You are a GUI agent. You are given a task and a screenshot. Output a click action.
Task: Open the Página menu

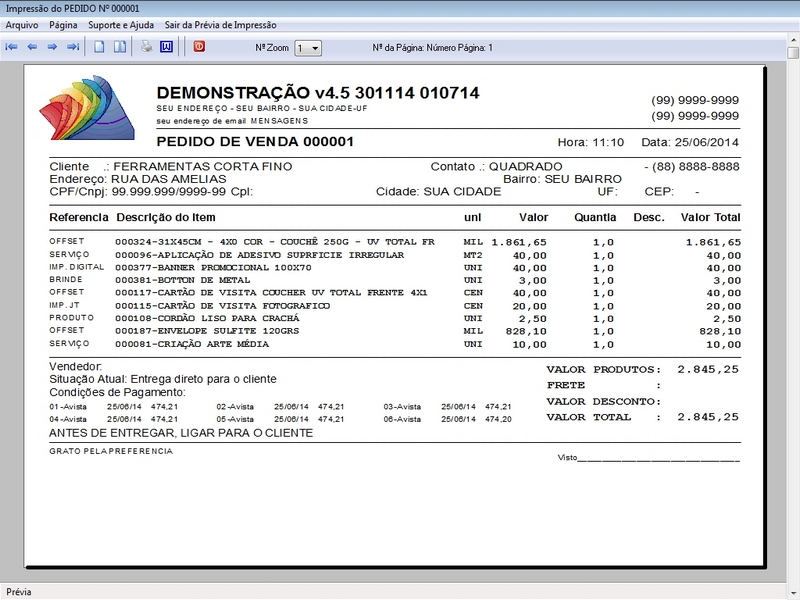[63, 24]
